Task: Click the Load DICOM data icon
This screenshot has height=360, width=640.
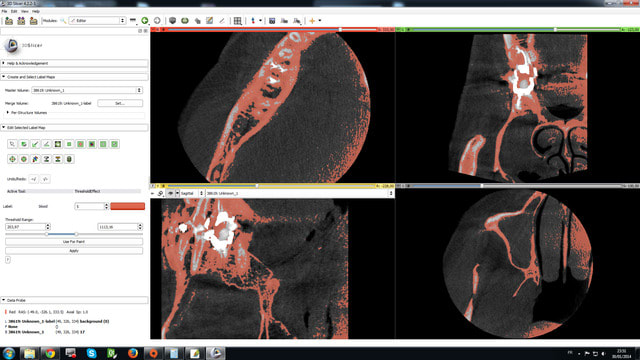Action: click(x=21, y=20)
